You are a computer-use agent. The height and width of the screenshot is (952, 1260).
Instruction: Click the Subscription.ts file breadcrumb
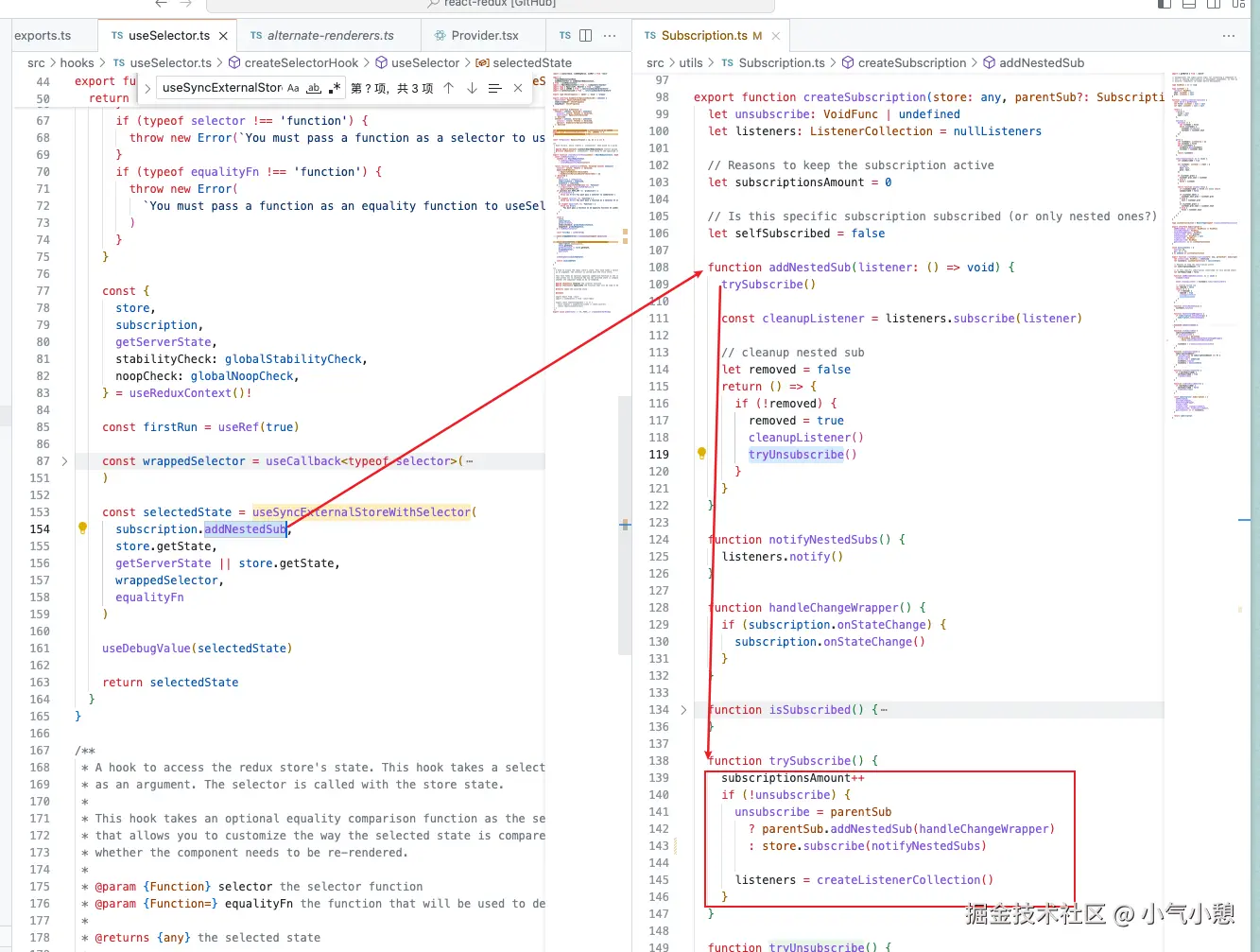click(x=773, y=63)
